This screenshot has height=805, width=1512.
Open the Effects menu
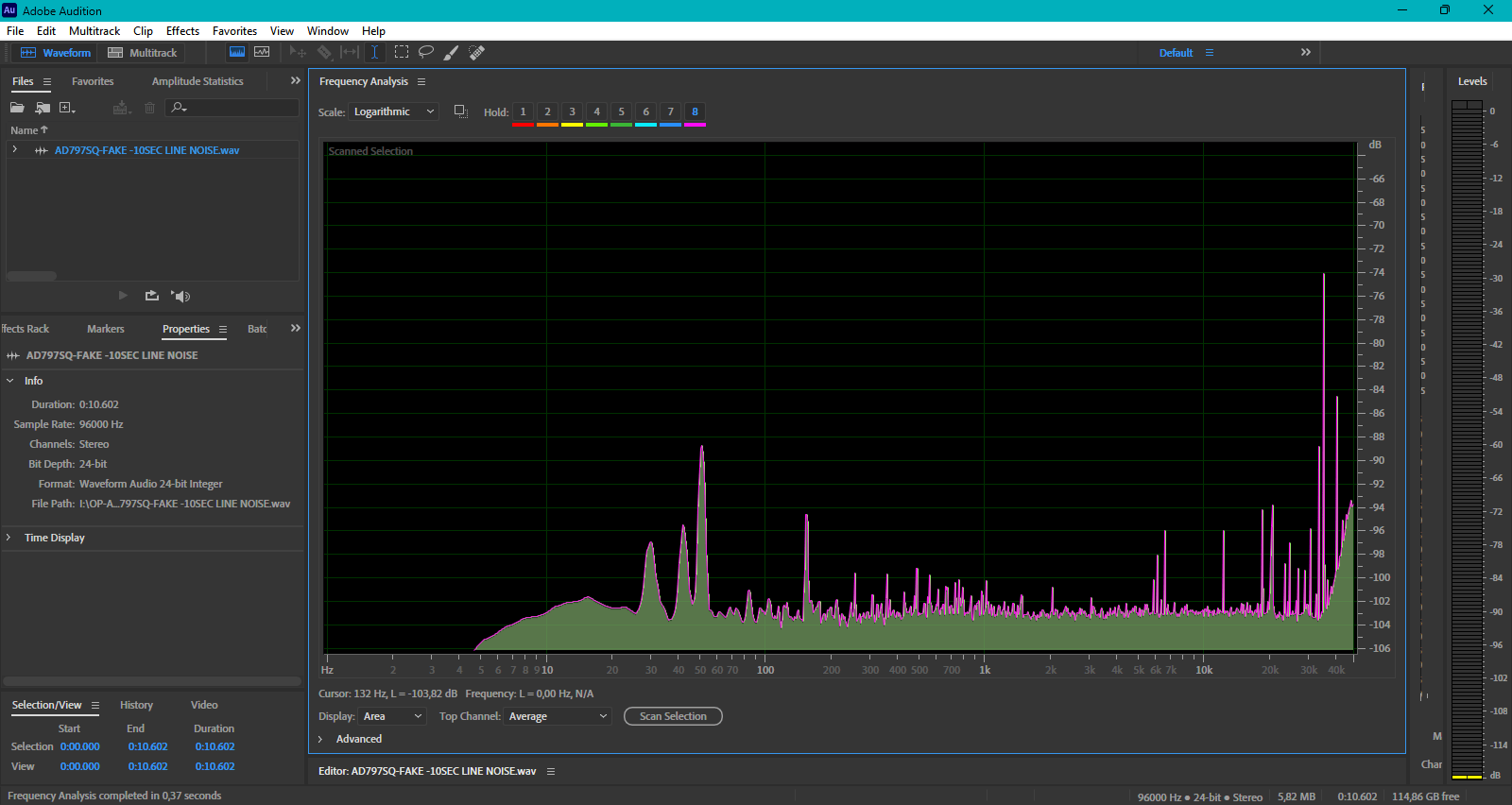coord(182,31)
